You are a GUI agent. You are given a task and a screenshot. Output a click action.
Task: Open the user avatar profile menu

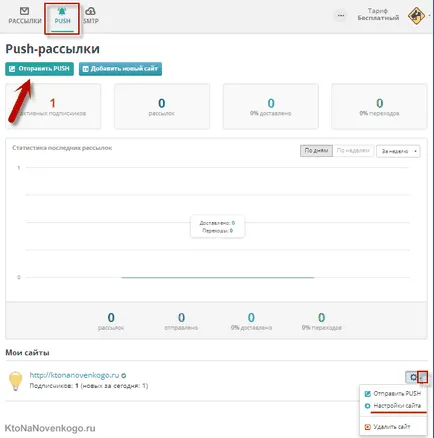click(x=416, y=15)
